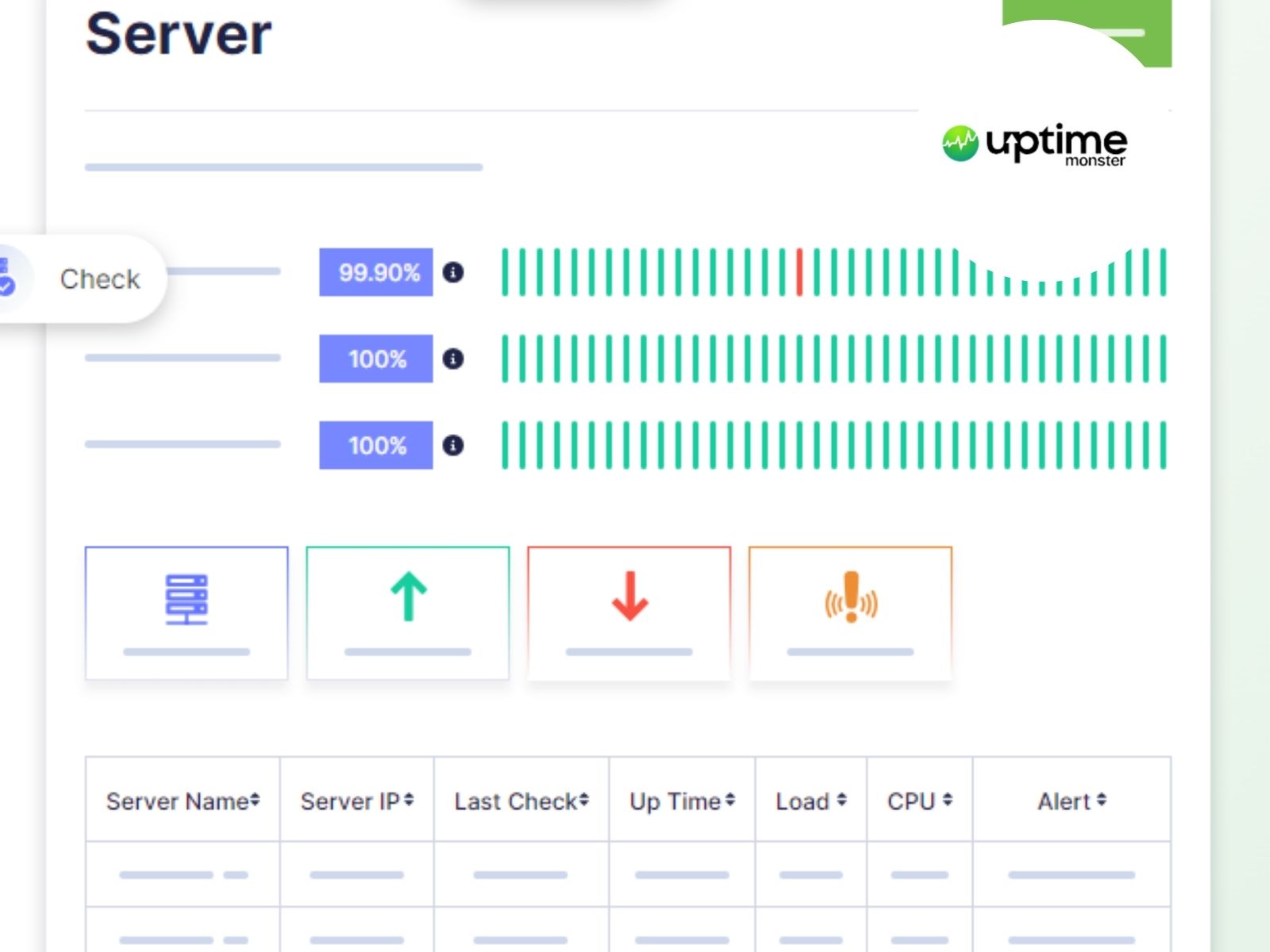
Task: Select the 99.90% uptime badge
Action: coord(376,272)
